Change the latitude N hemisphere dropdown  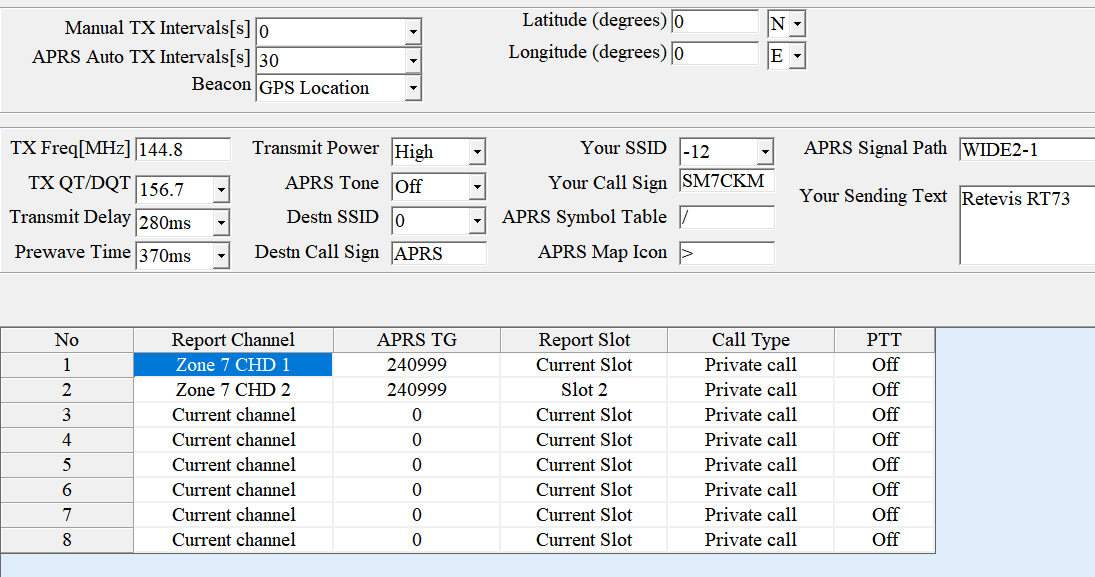click(797, 24)
